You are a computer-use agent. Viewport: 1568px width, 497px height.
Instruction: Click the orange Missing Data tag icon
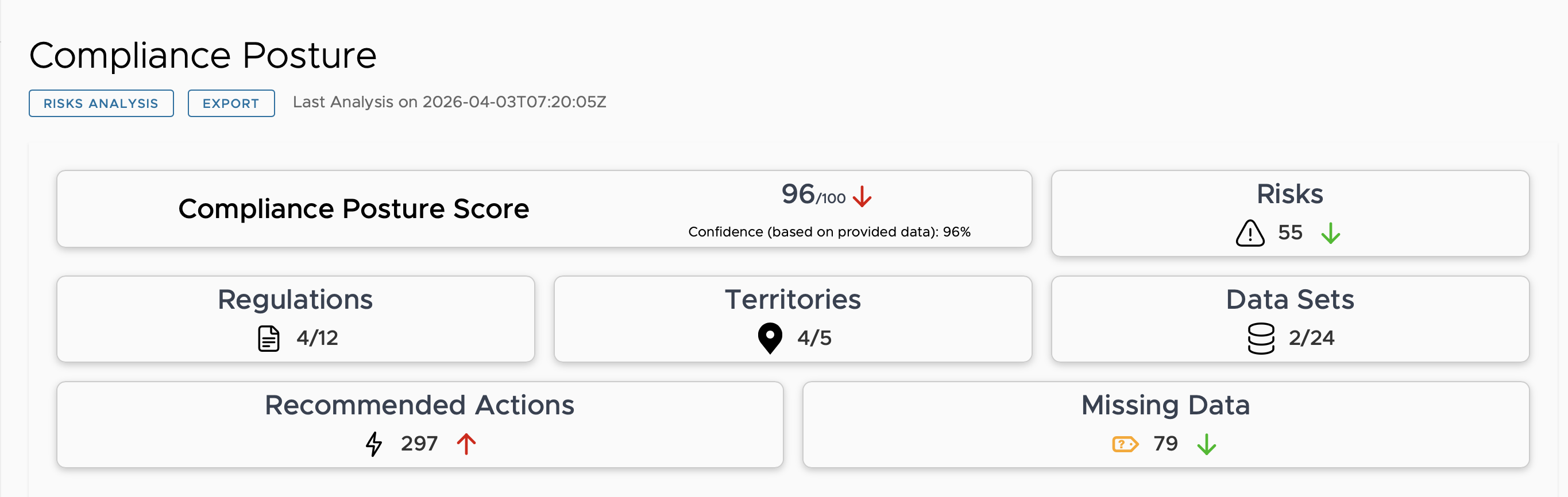coord(1125,444)
